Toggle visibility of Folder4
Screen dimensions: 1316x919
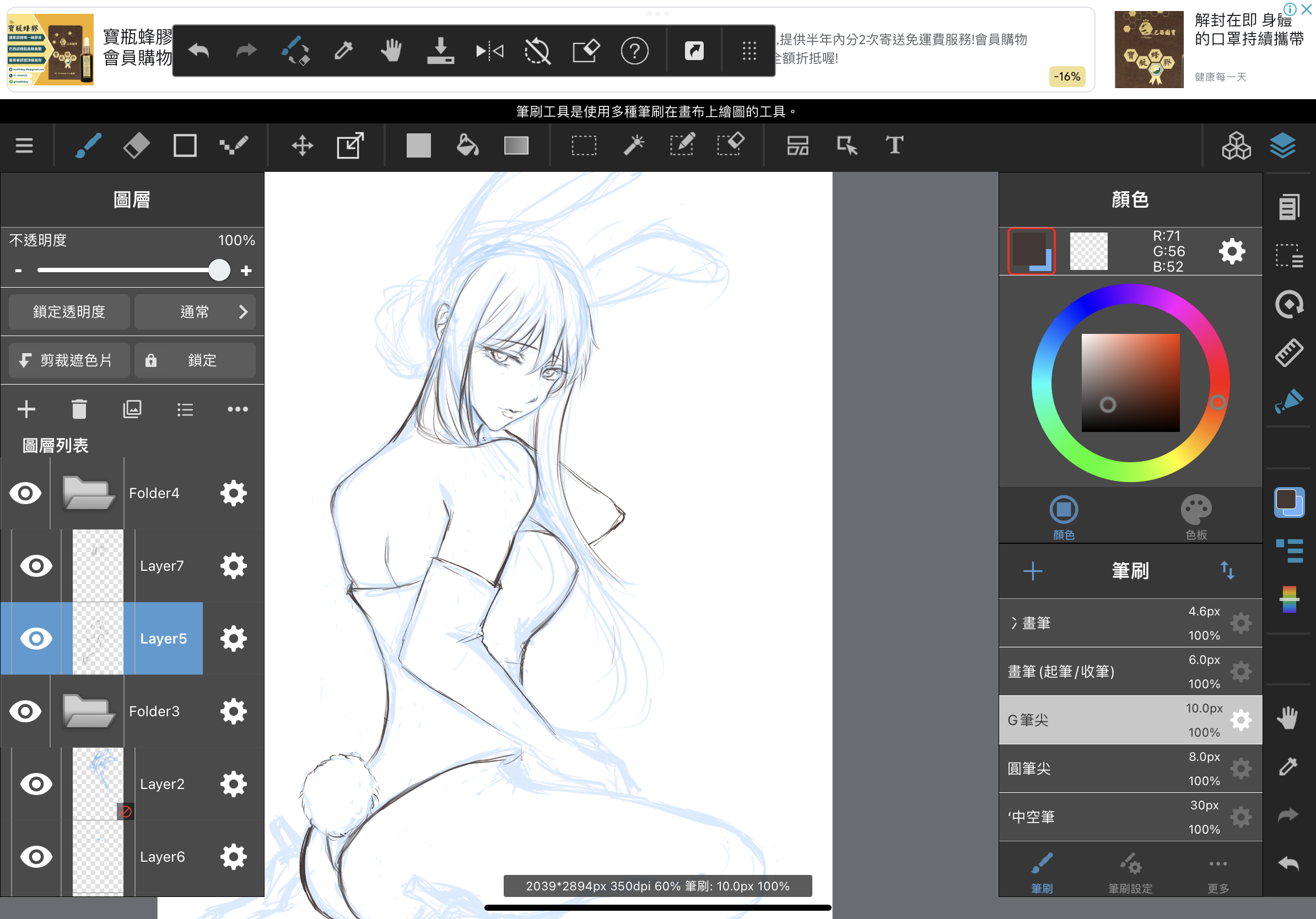click(26, 493)
